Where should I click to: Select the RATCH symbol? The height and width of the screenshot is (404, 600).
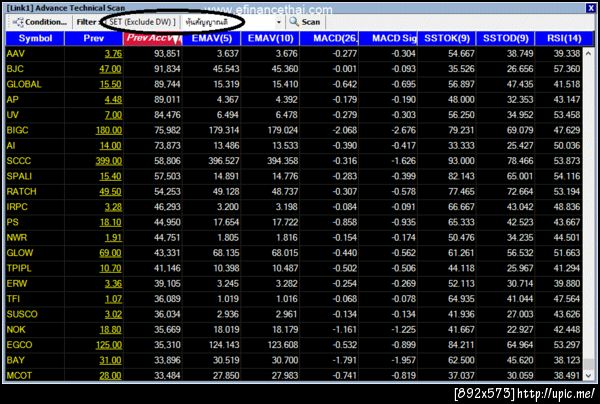coord(21,191)
